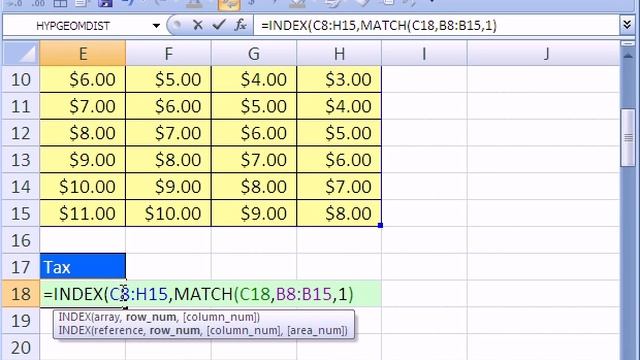Confirm the formula with the checkmark icon
640x360 pixels.
(x=219, y=25)
